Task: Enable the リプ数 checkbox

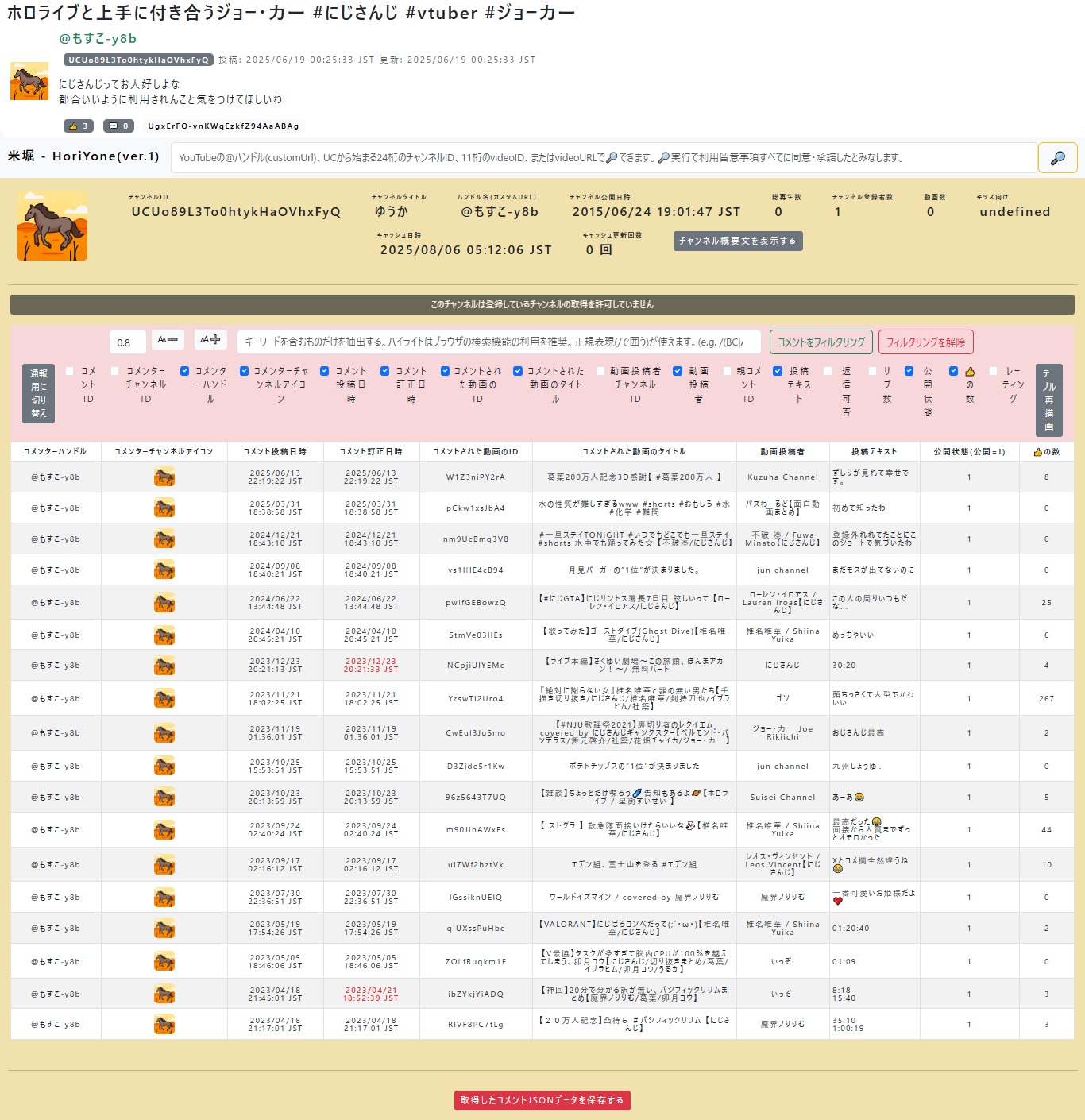Action: pos(873,371)
